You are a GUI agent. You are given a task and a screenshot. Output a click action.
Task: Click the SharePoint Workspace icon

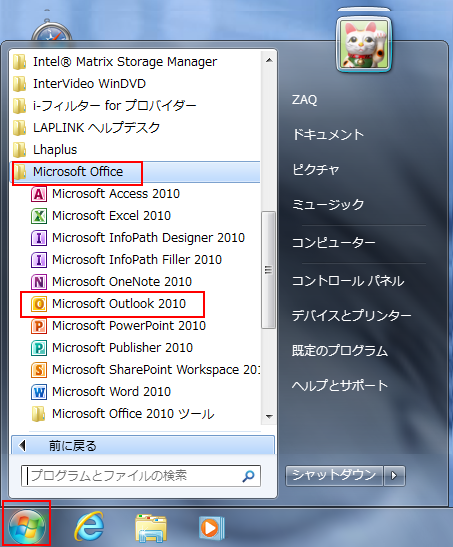pos(39,370)
